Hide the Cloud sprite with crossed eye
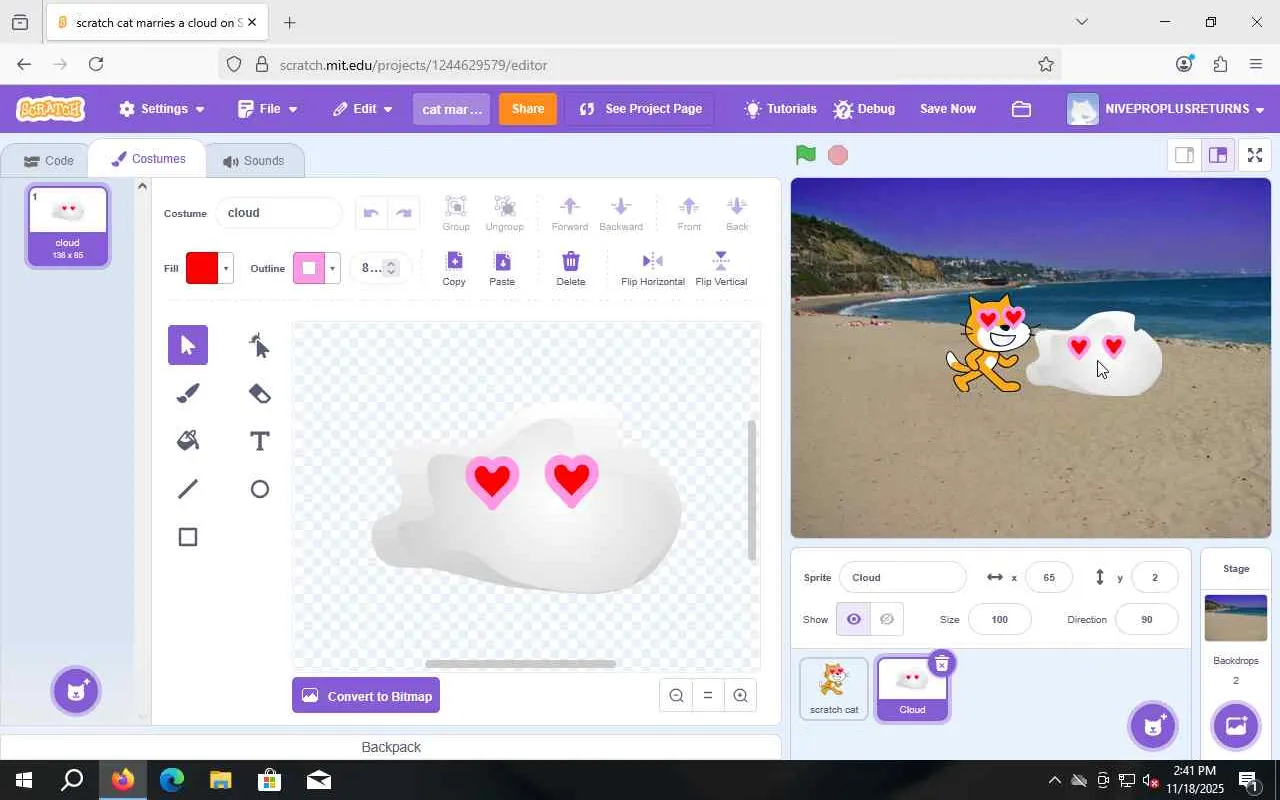The image size is (1280, 800). (887, 619)
